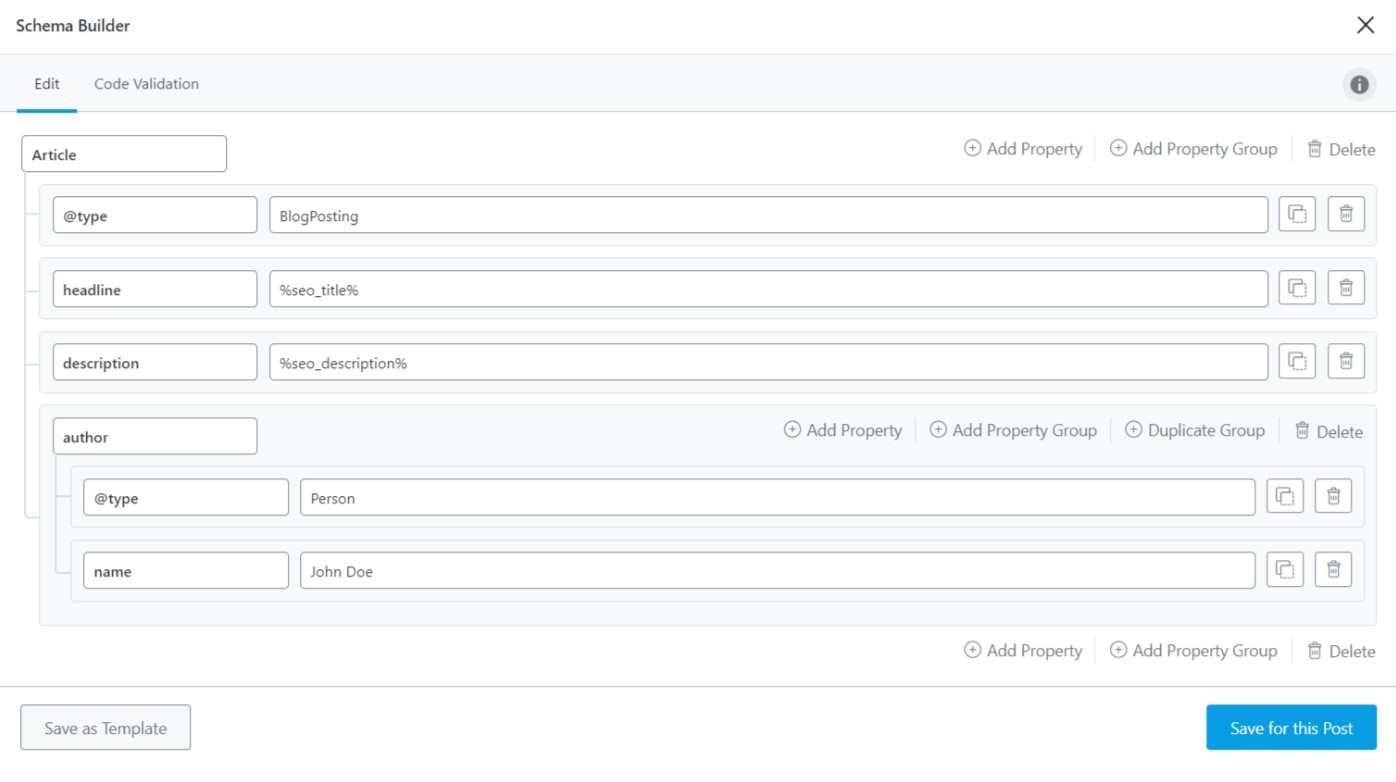Edit the Person value field
1396x782 pixels.
tap(778, 497)
